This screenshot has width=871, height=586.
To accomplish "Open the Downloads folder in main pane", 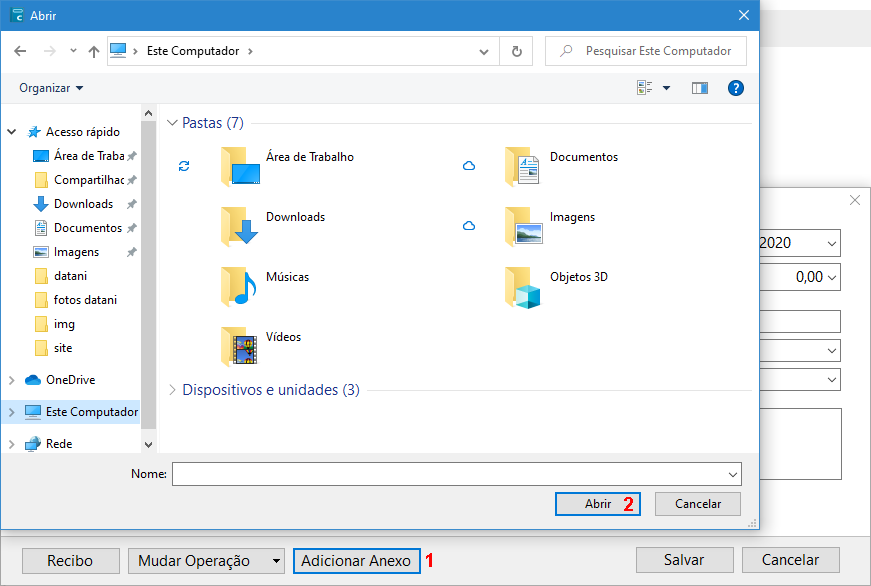I will [239, 226].
